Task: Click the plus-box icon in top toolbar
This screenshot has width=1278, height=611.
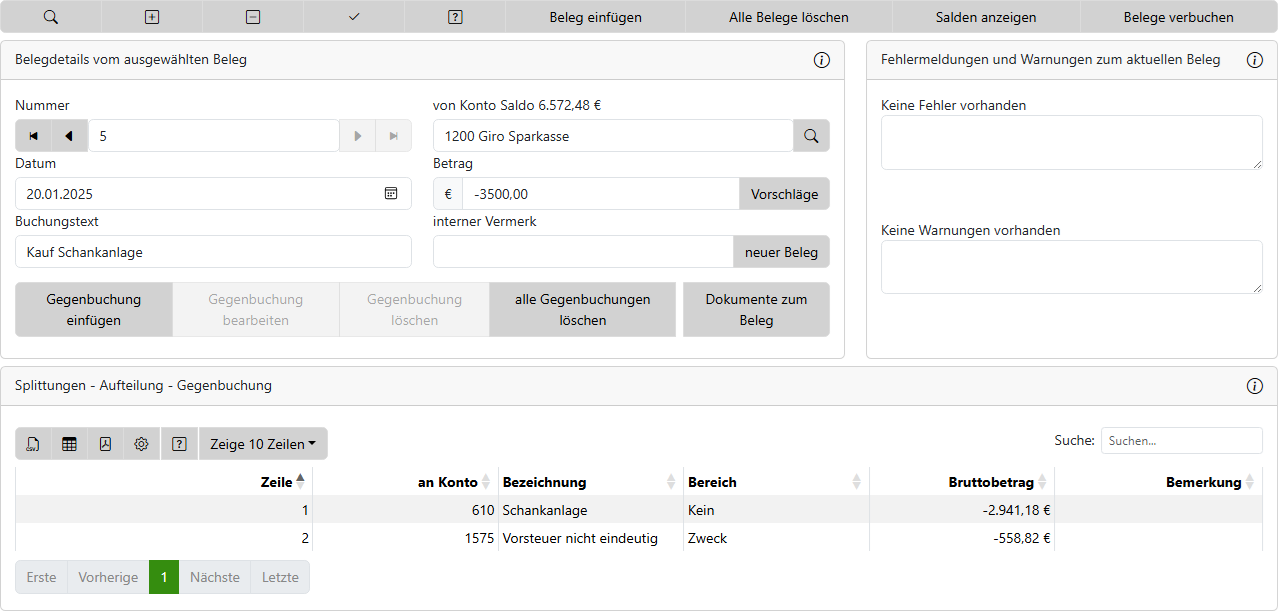Action: [x=152, y=17]
